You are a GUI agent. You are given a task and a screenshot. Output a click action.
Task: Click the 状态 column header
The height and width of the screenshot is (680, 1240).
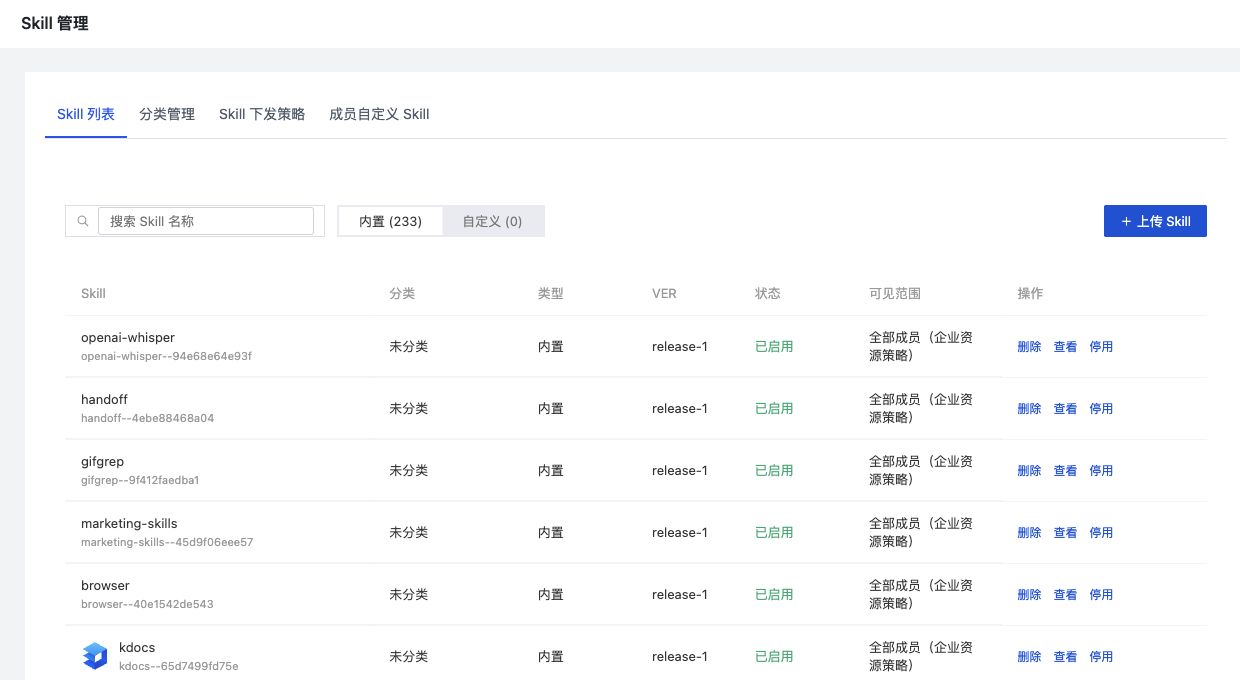coord(768,294)
